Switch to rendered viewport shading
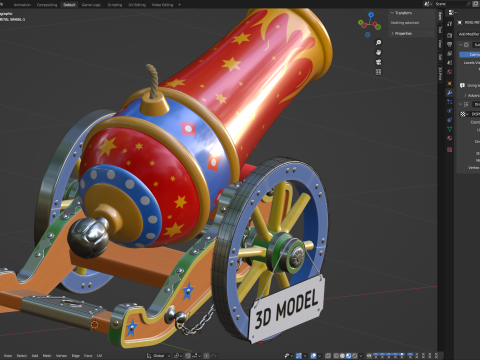The height and width of the screenshot is (360, 480). click(355, 356)
